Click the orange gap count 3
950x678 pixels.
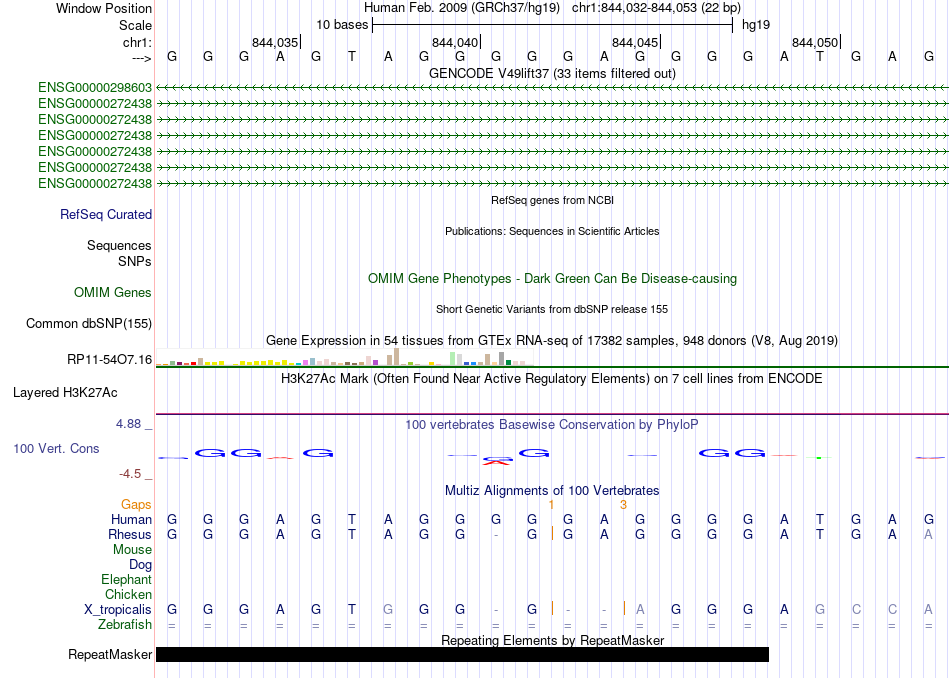623,505
